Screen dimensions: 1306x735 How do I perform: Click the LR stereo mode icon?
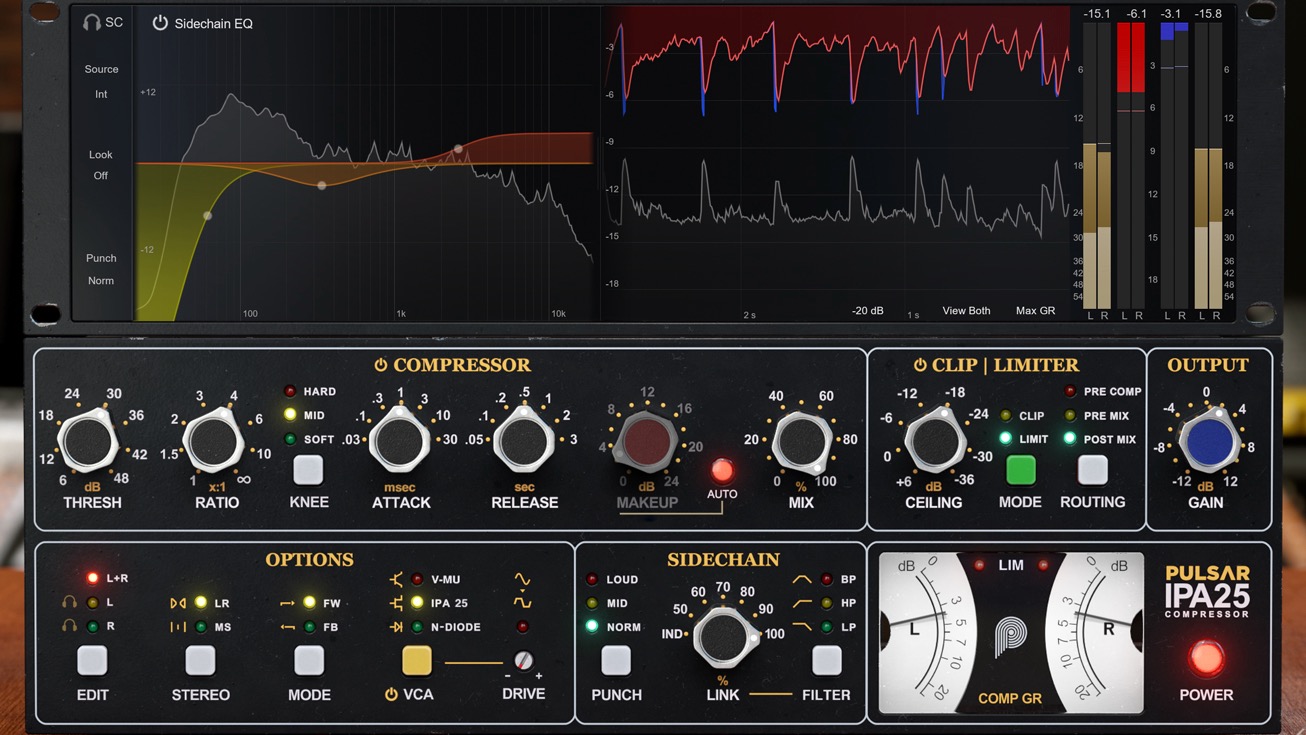click(178, 603)
